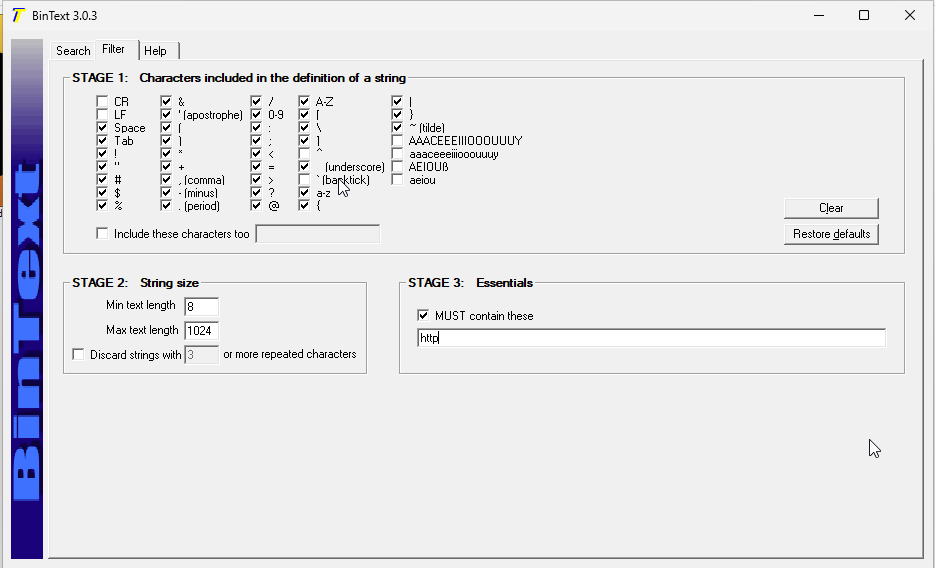
Task: Click the Clear button
Action: point(831,208)
